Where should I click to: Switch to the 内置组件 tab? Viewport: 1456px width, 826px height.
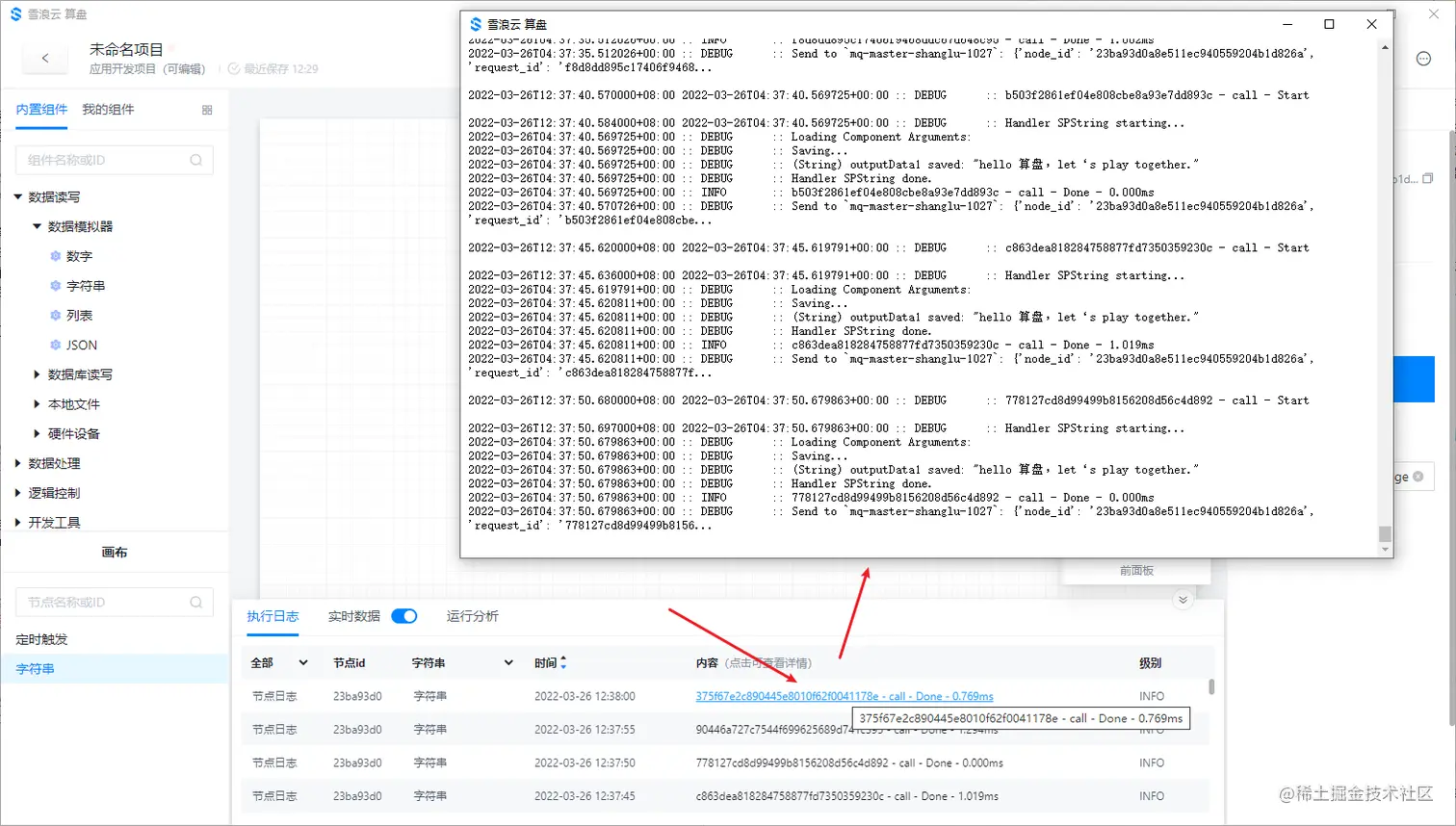click(41, 110)
